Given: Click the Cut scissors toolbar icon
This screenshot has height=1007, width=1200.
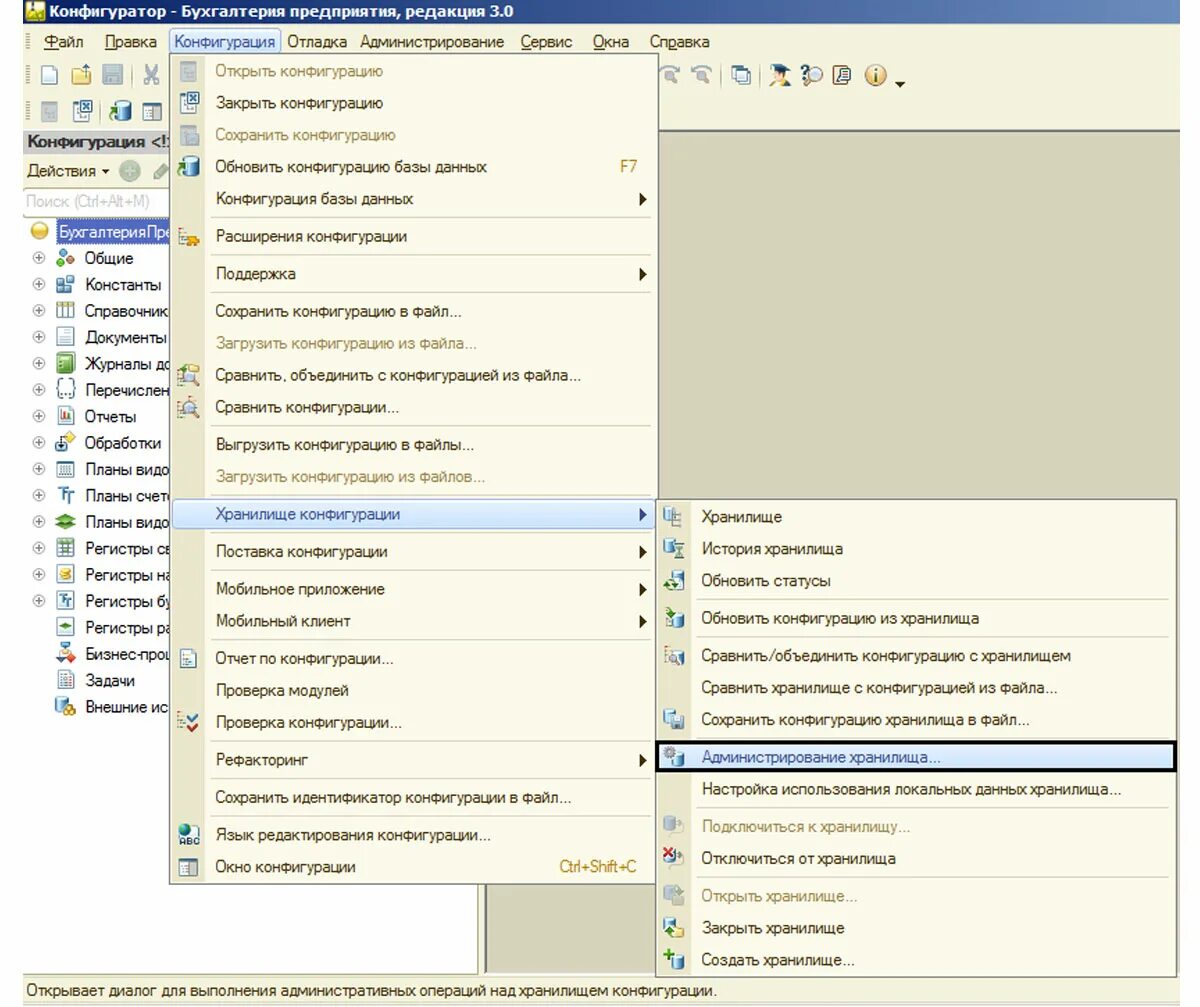Looking at the screenshot, I should [x=151, y=75].
